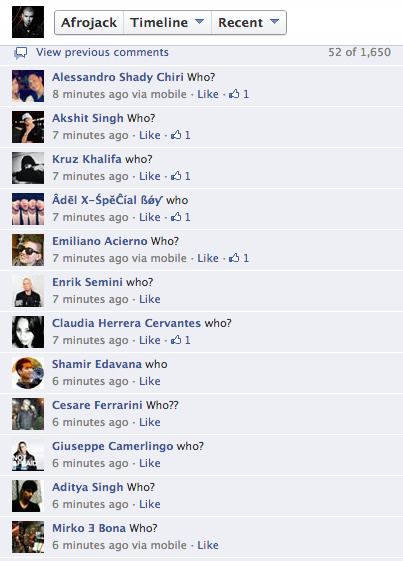This screenshot has width=403, height=561.
Task: Expand the Timeline dropdown
Action: 167,23
